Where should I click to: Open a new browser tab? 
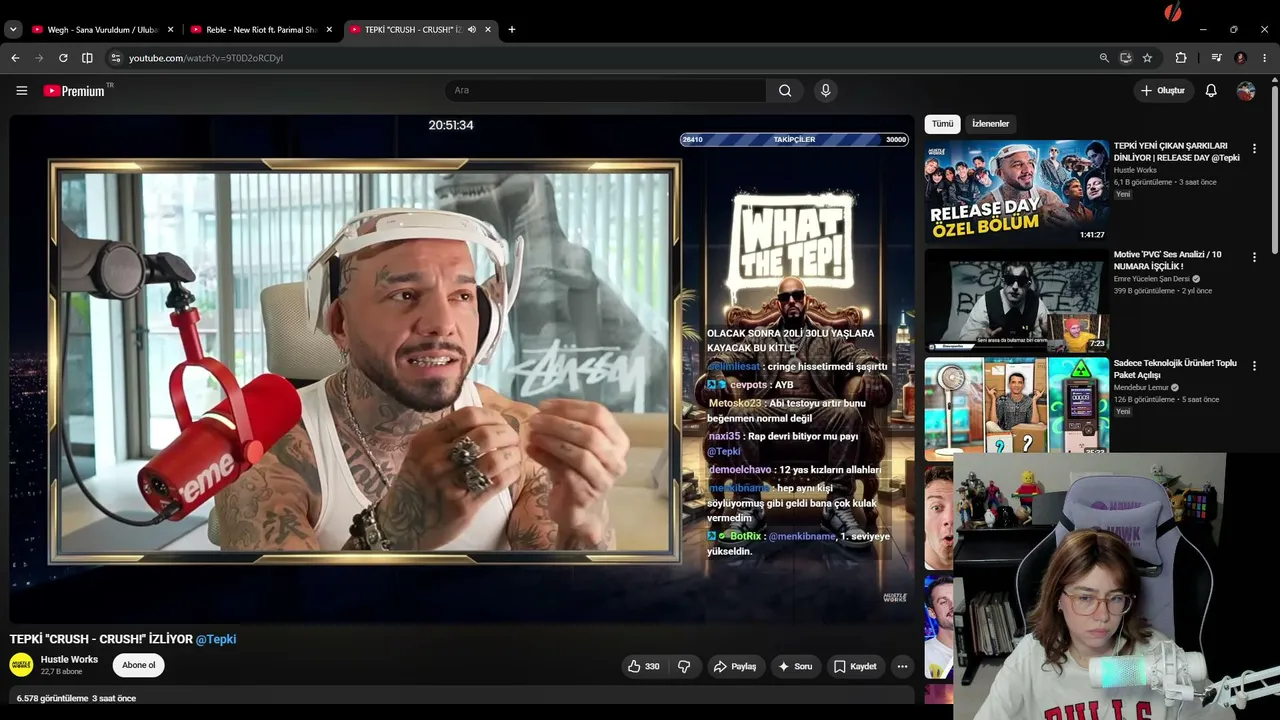[512, 30]
